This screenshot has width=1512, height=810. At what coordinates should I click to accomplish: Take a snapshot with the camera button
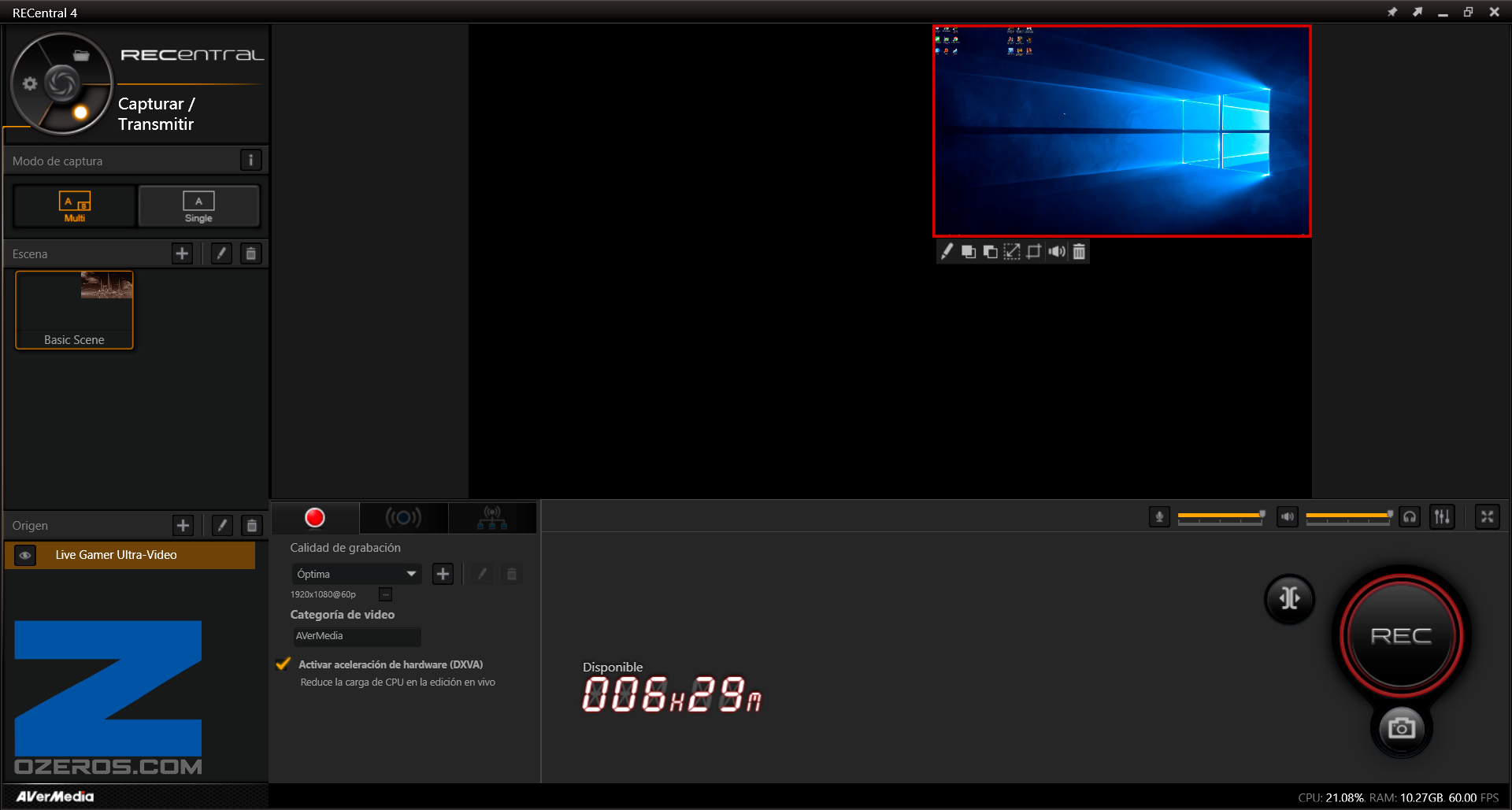(x=1401, y=728)
